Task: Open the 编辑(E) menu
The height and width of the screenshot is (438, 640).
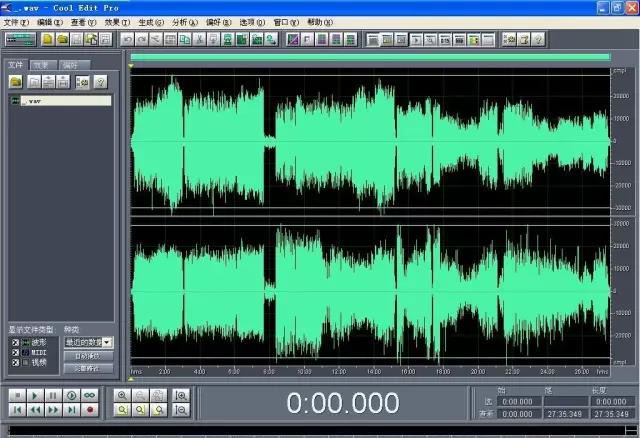Action: point(50,22)
